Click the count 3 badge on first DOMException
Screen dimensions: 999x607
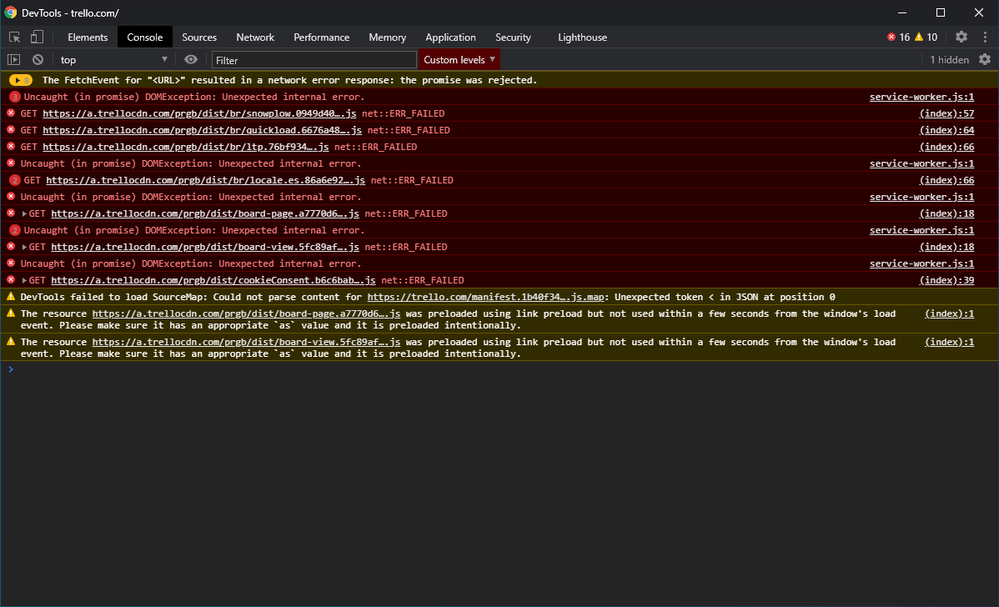tap(15, 97)
